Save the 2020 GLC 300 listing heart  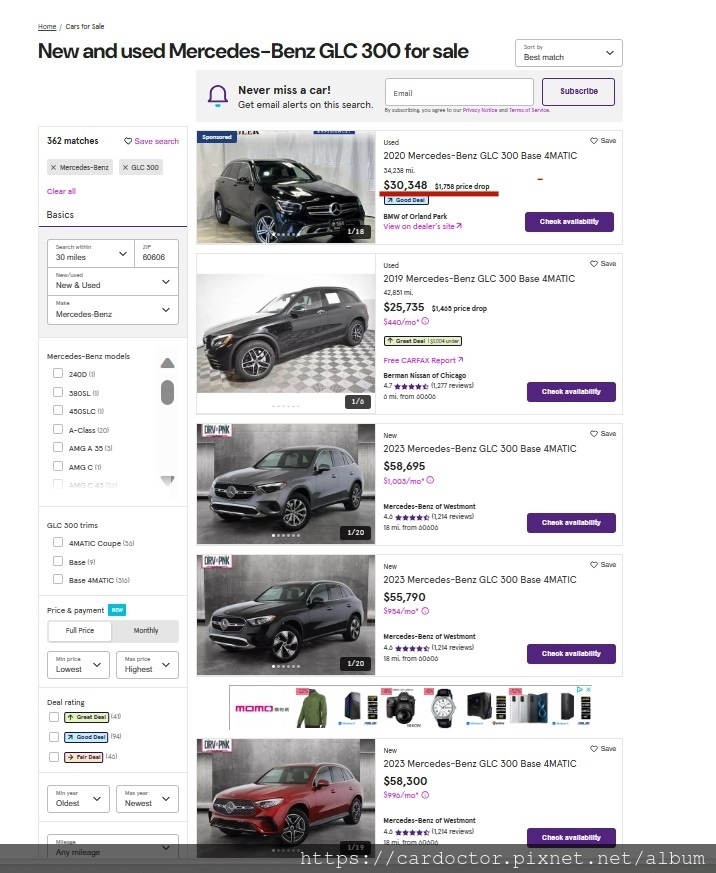594,141
